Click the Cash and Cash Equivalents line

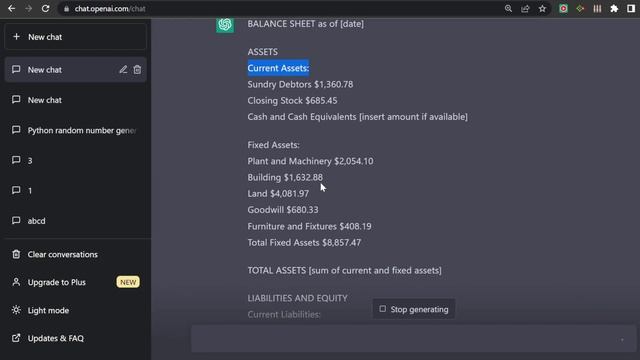358,117
